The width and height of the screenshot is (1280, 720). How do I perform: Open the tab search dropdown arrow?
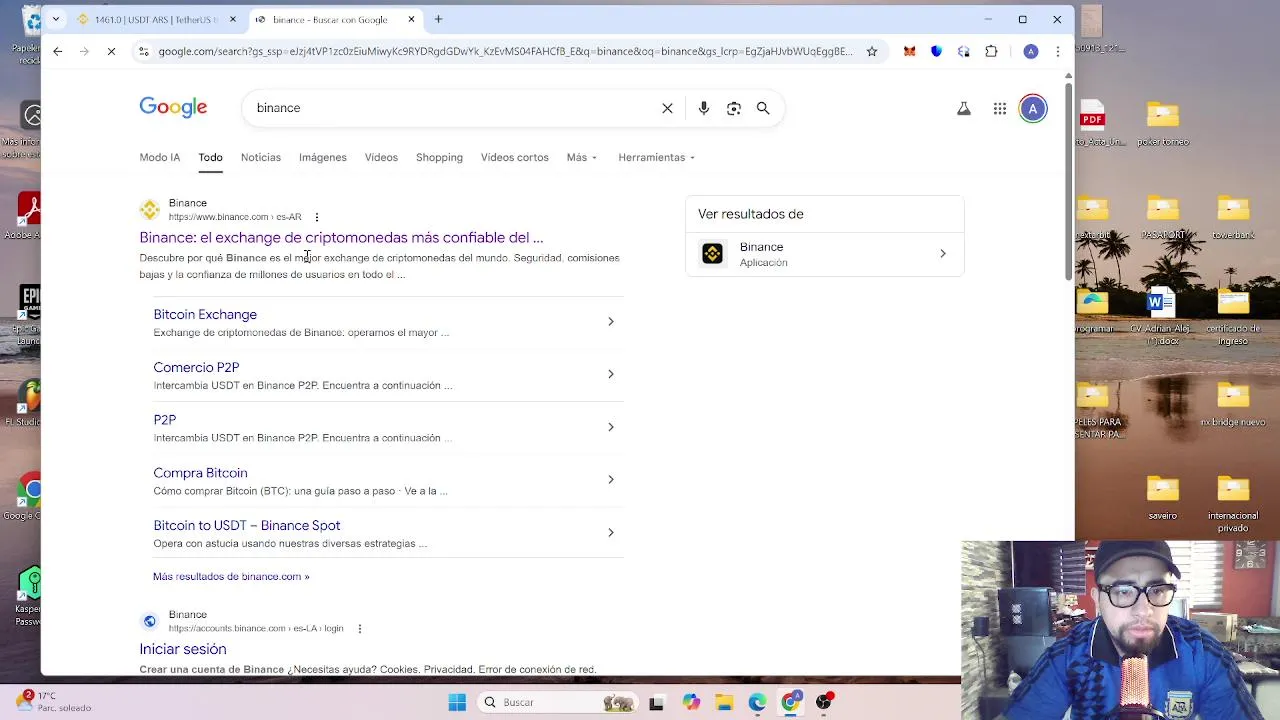pyautogui.click(x=56, y=19)
